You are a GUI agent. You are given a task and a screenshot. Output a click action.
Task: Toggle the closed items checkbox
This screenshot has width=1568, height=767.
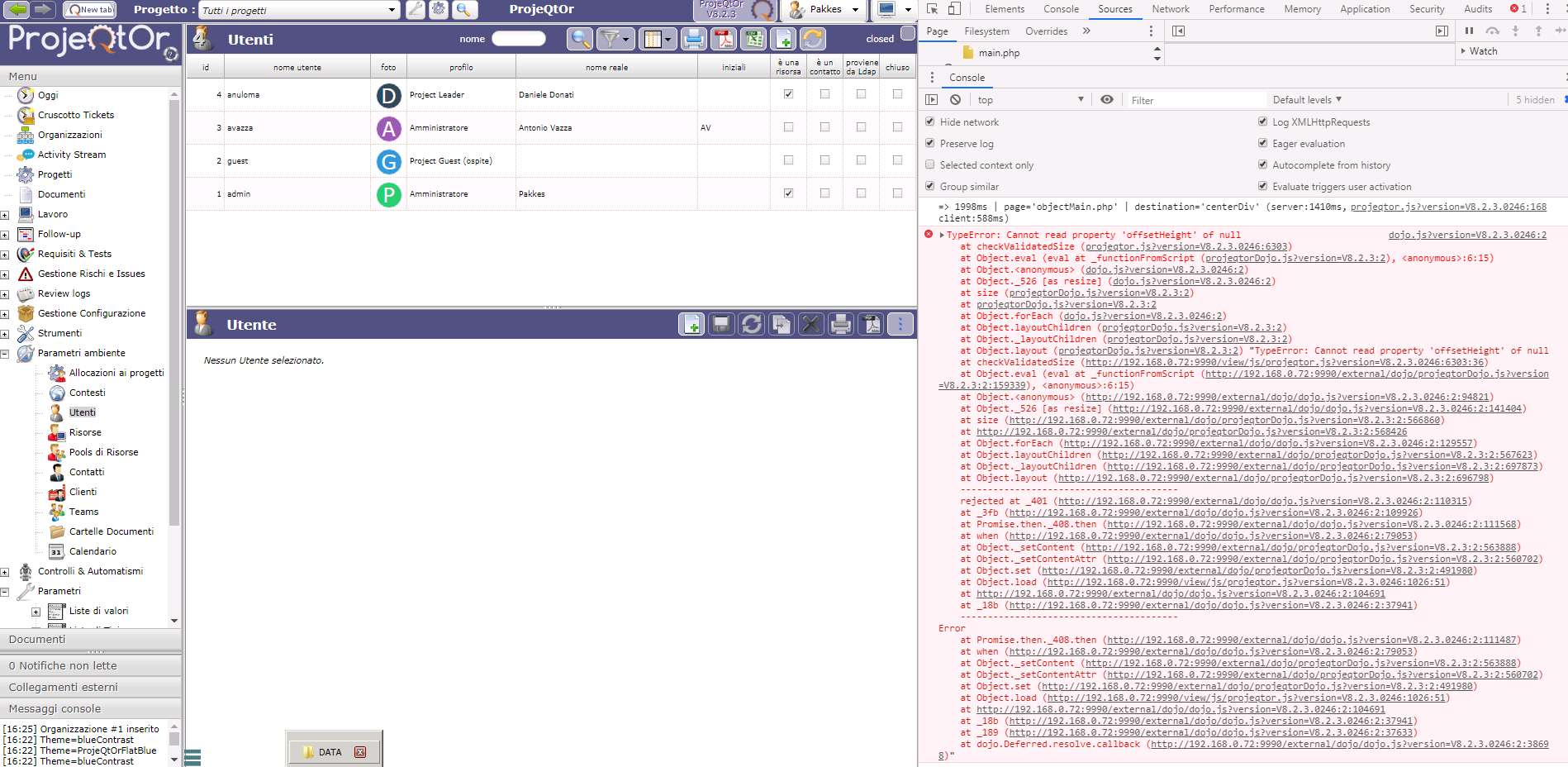[x=907, y=34]
